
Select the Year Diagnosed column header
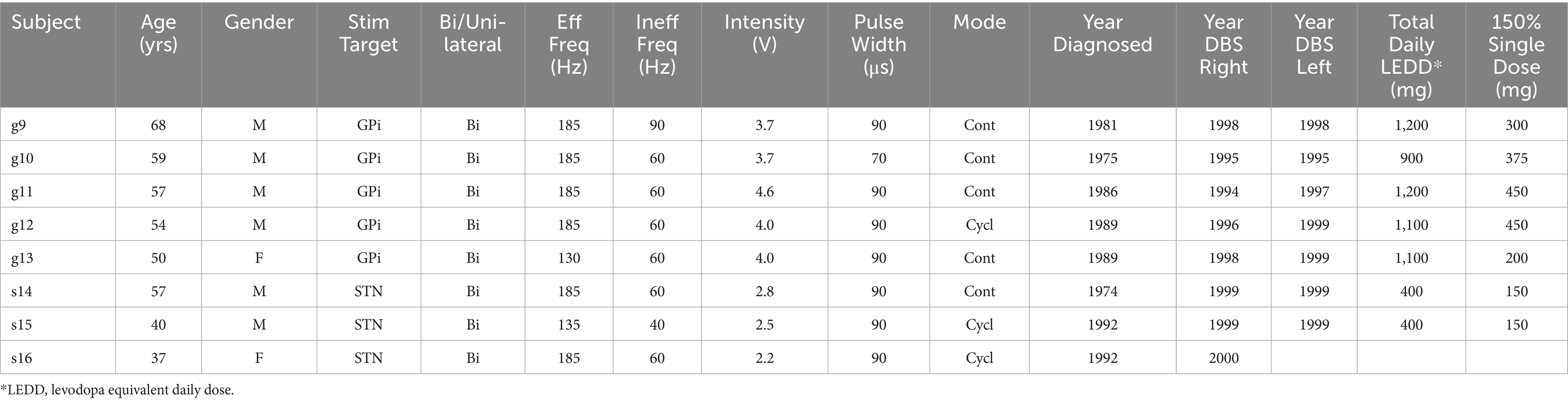[x=1102, y=34]
